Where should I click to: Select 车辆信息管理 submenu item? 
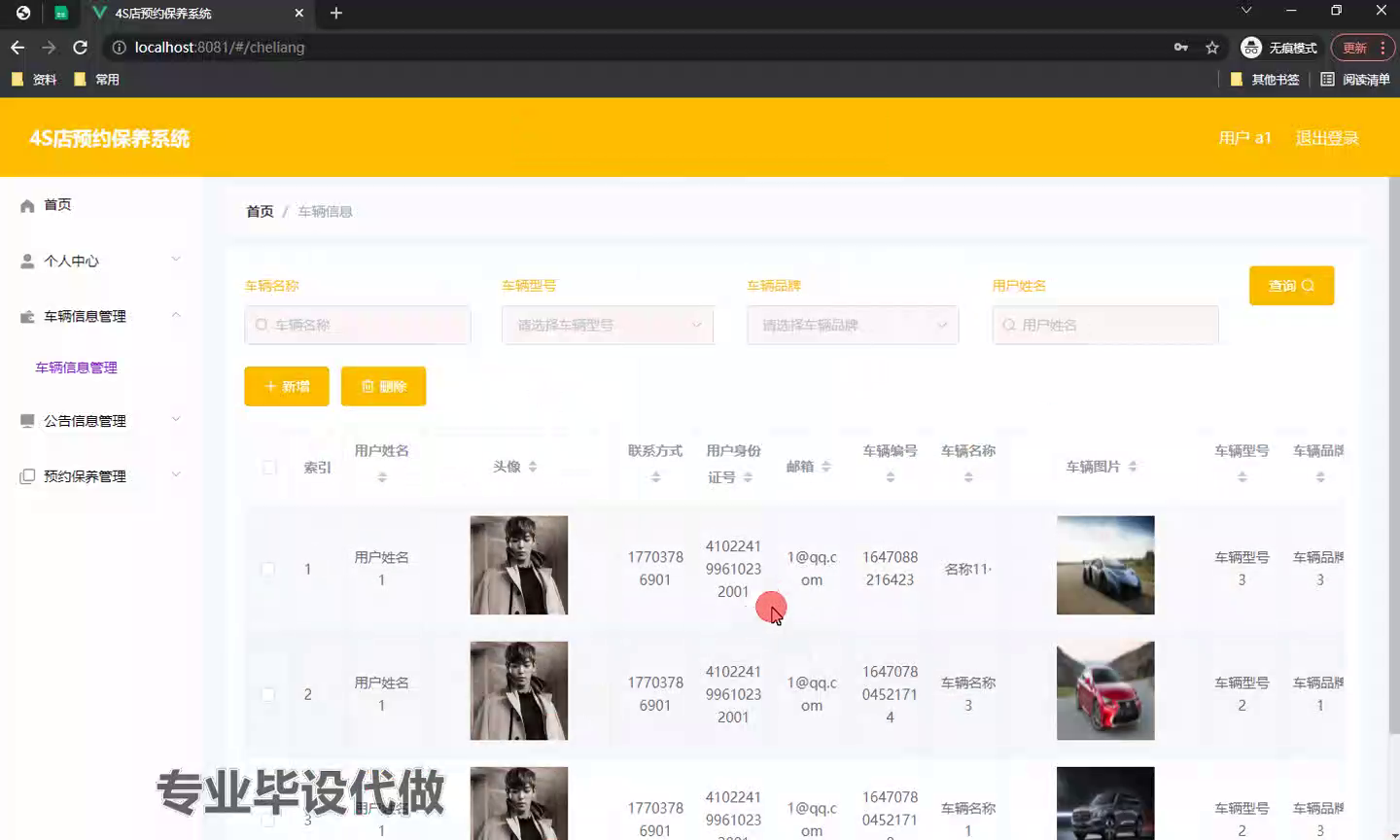(x=76, y=367)
